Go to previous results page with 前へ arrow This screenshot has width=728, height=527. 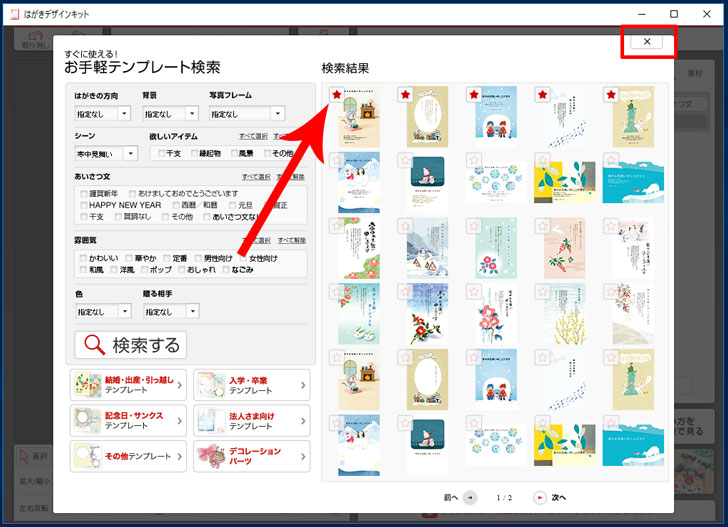(470, 498)
